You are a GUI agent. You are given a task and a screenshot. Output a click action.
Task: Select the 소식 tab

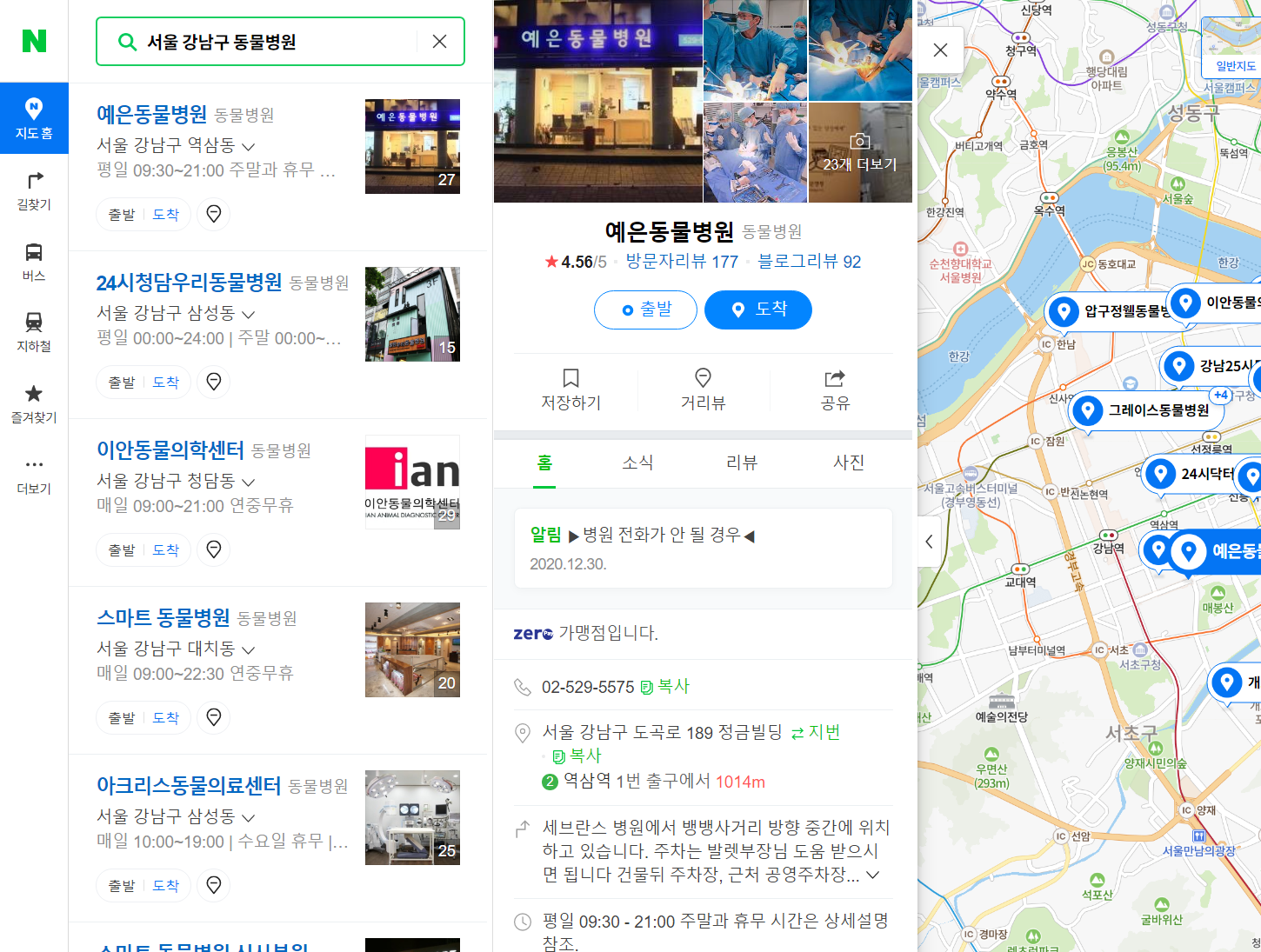(637, 463)
